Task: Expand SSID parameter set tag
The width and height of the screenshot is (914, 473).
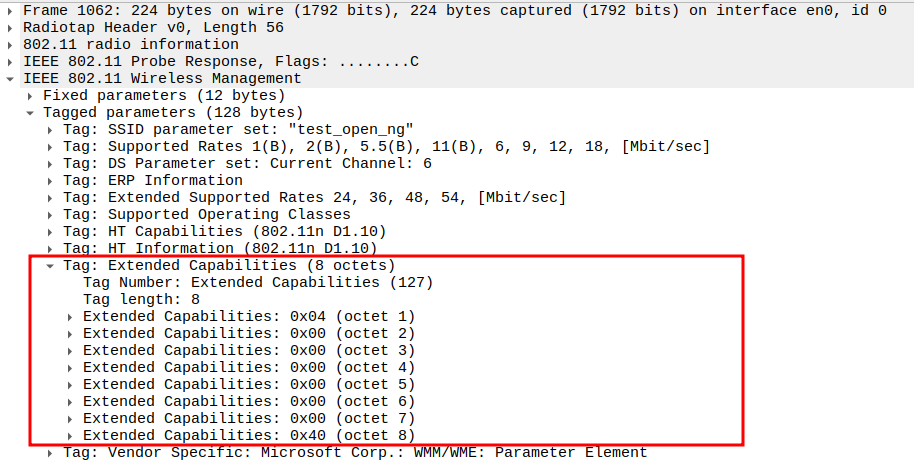Action: pyautogui.click(x=51, y=130)
